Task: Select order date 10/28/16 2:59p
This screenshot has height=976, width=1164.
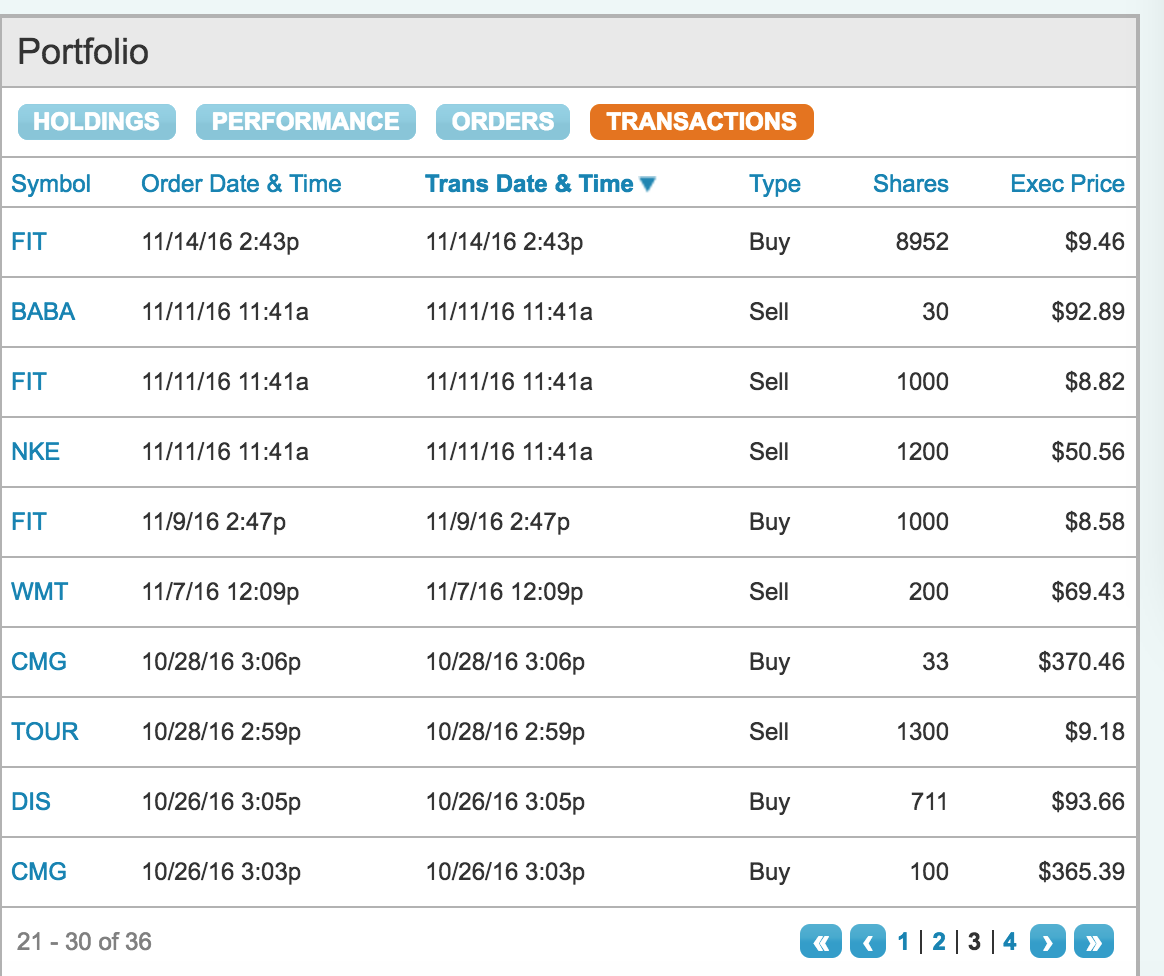Action: pos(221,732)
